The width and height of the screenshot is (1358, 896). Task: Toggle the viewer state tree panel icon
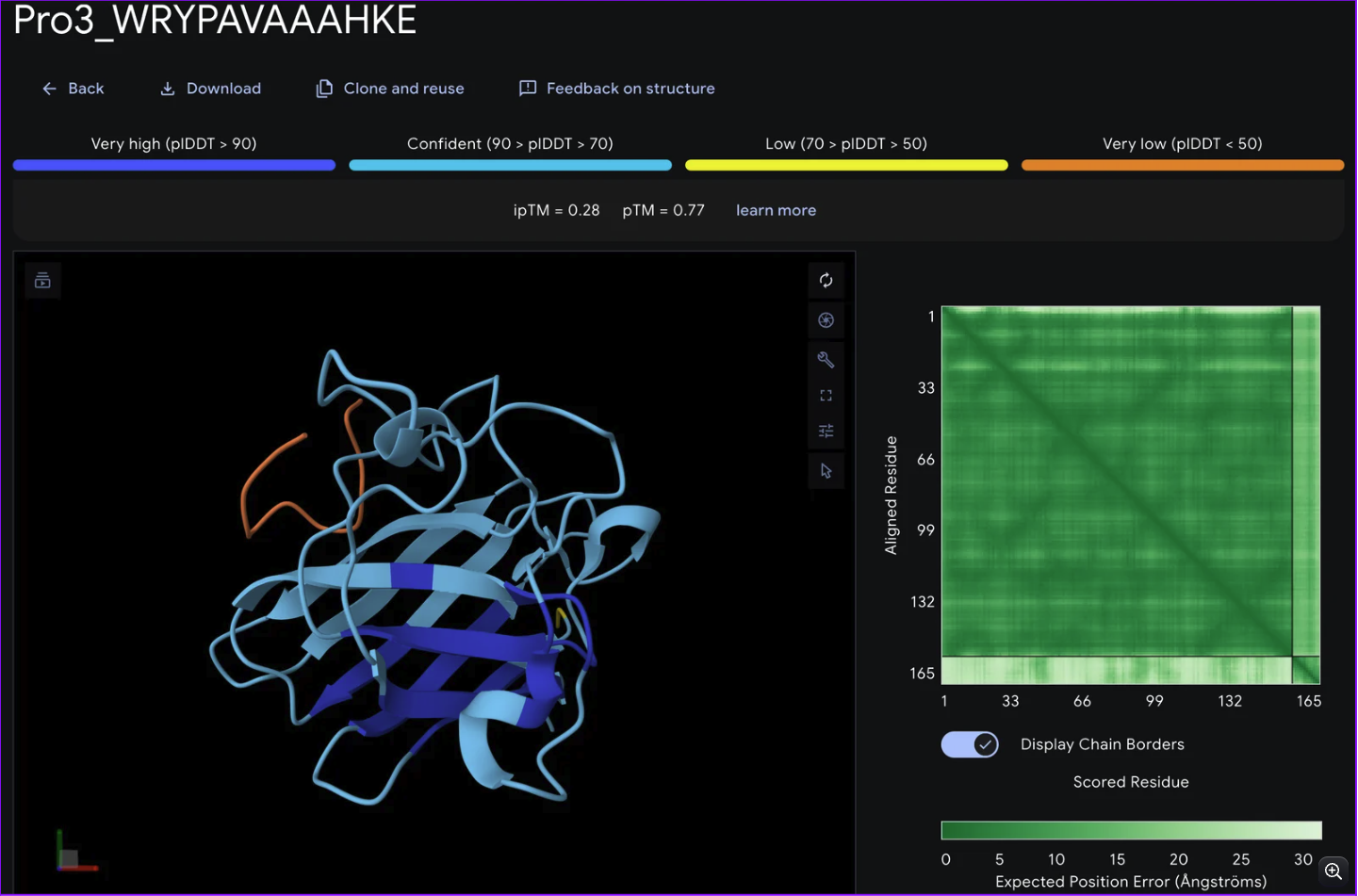[x=42, y=281]
